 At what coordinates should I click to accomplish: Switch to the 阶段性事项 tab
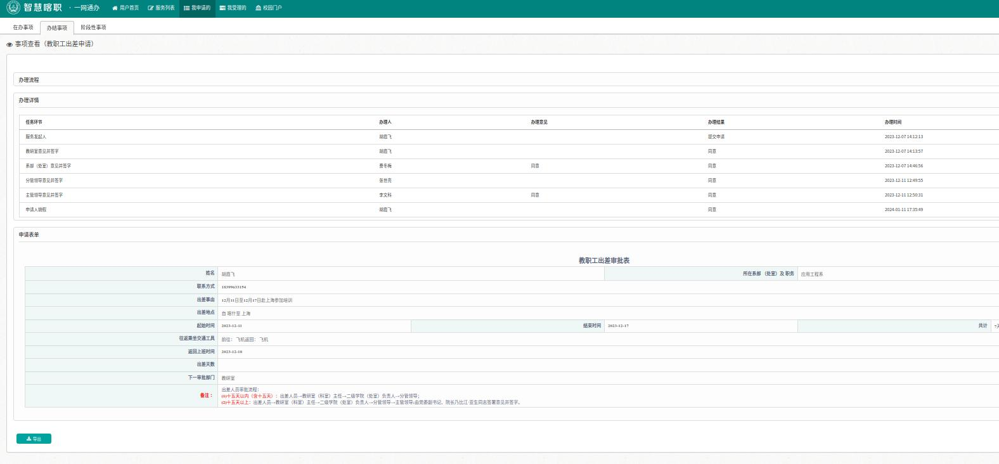pos(93,27)
